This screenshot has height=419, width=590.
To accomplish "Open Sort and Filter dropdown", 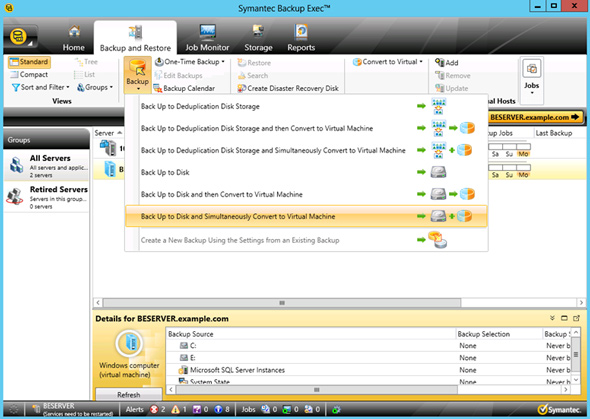I will pyautogui.click(x=41, y=87).
